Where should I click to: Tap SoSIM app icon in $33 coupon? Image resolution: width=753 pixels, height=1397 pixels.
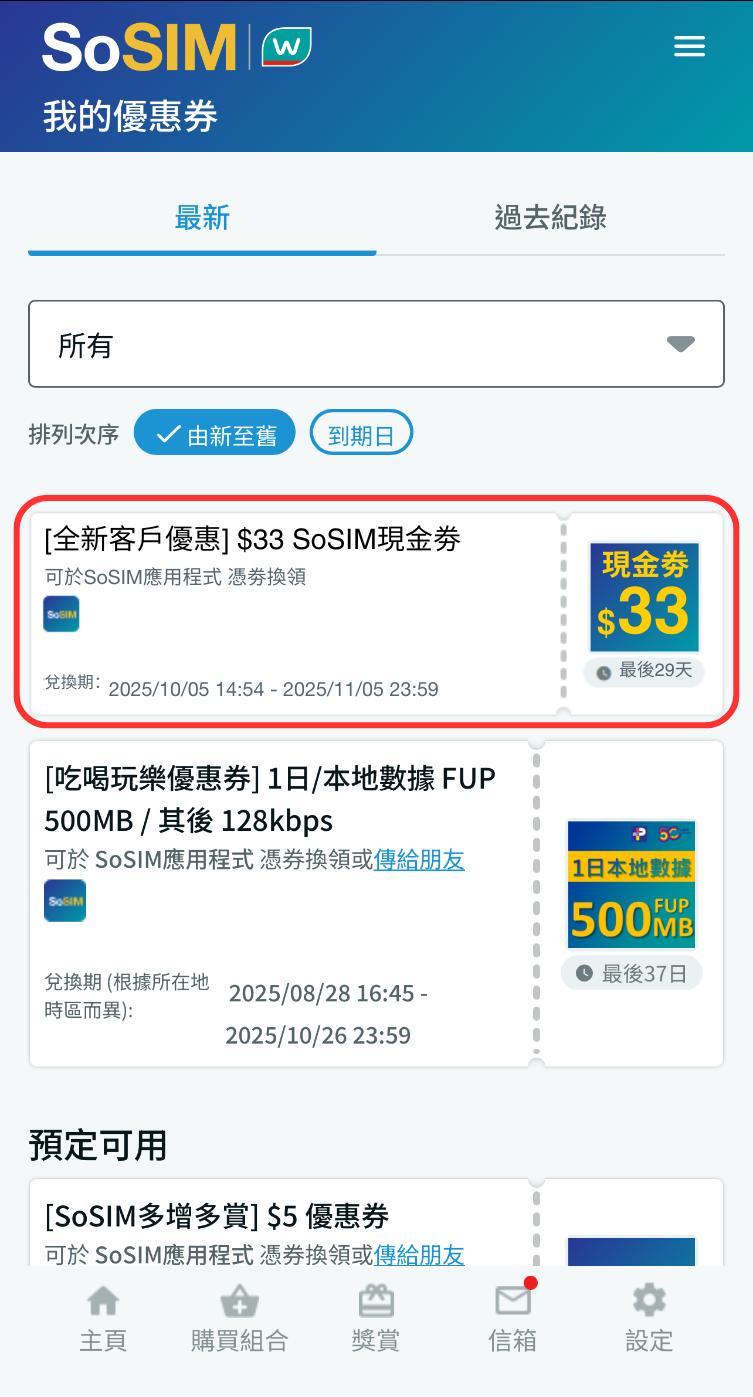point(61,614)
